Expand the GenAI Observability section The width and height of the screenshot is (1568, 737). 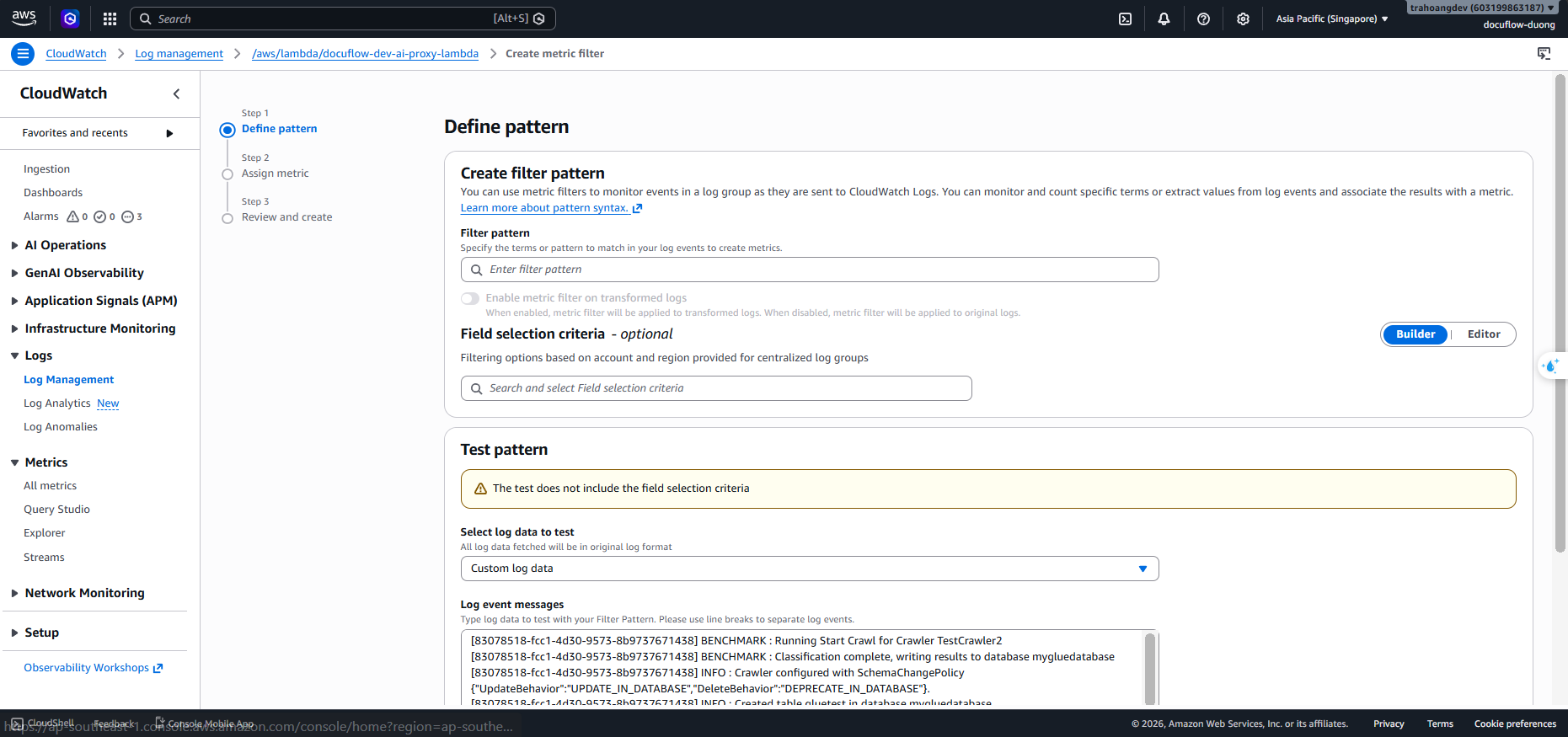[15, 274]
